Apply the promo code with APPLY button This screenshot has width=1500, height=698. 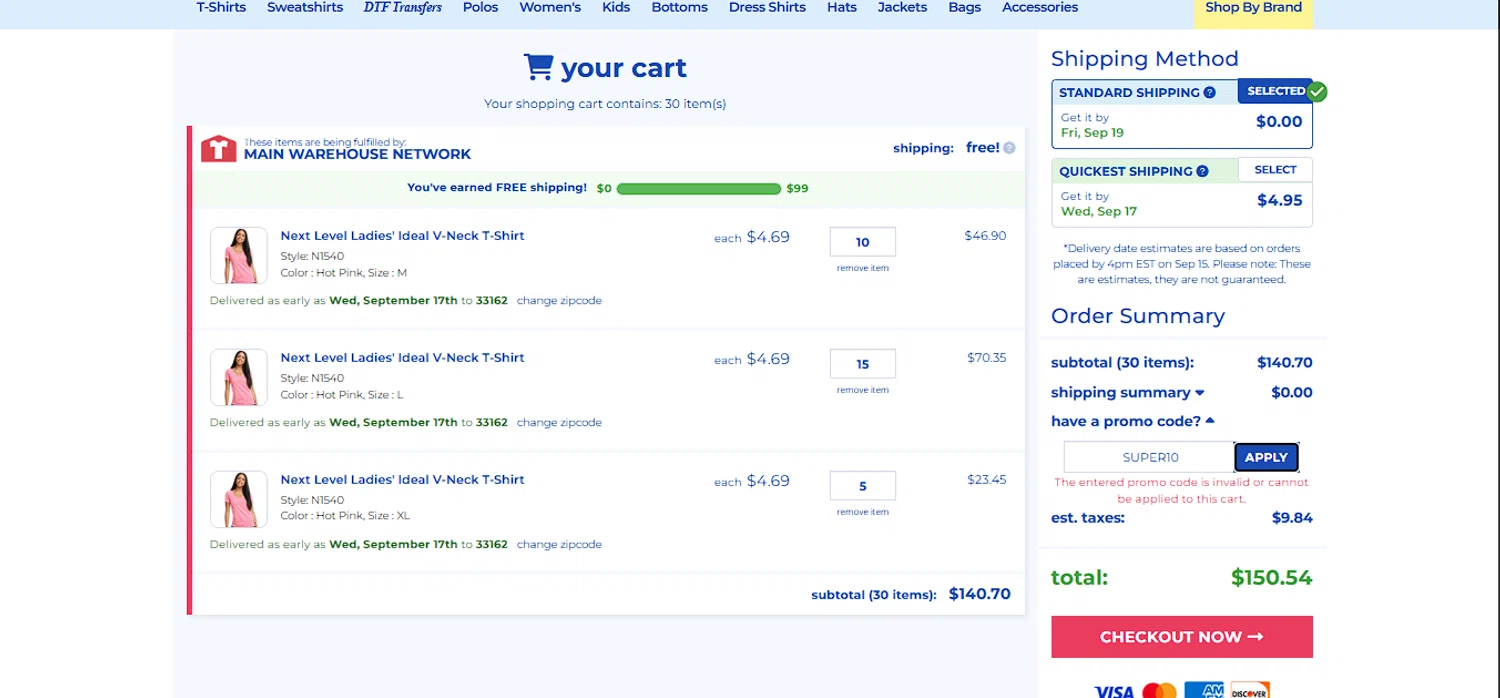[1266, 457]
